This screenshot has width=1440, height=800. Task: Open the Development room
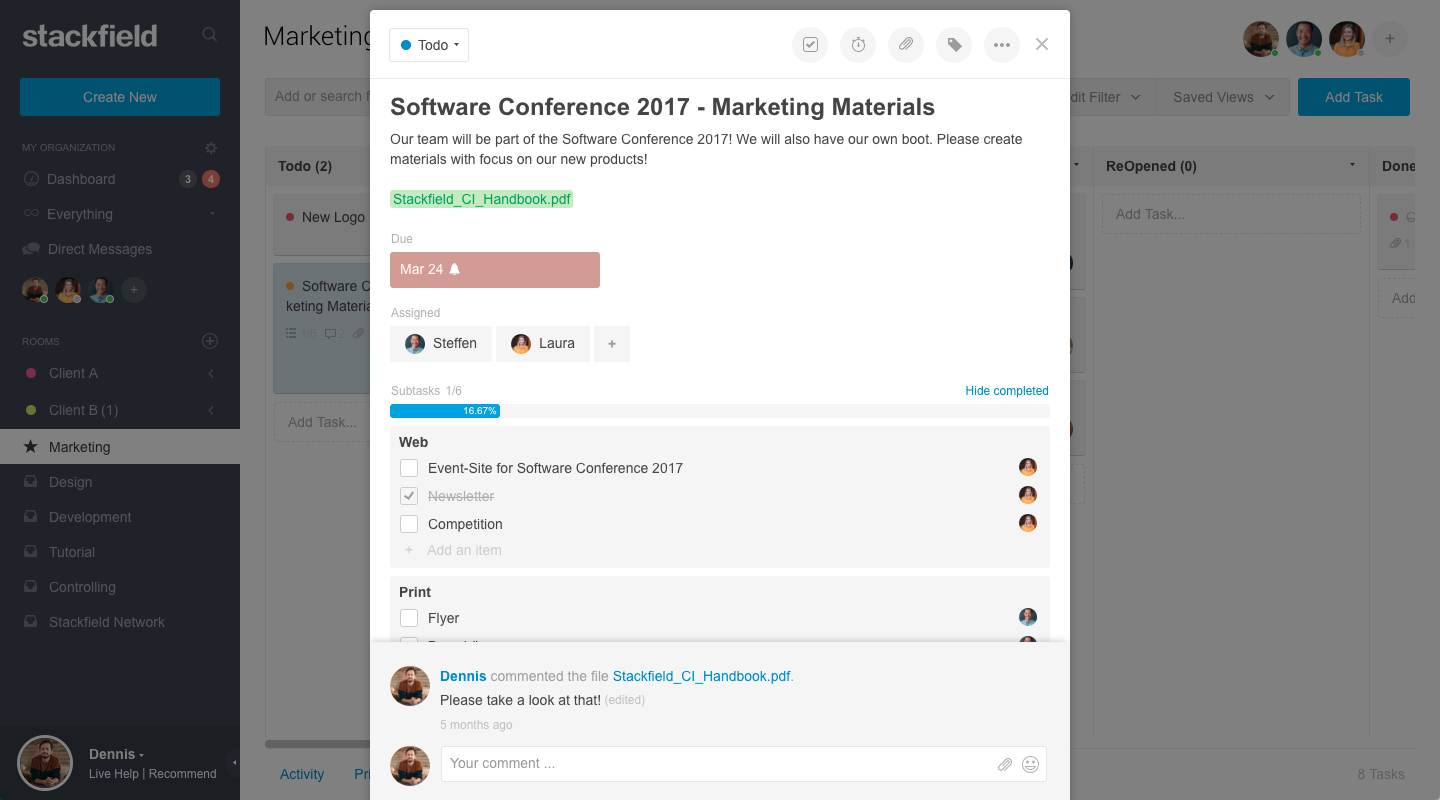pos(90,517)
